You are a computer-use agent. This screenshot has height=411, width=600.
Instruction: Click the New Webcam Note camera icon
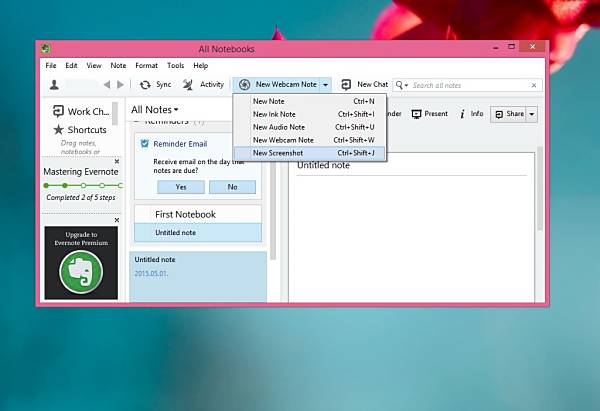(245, 85)
